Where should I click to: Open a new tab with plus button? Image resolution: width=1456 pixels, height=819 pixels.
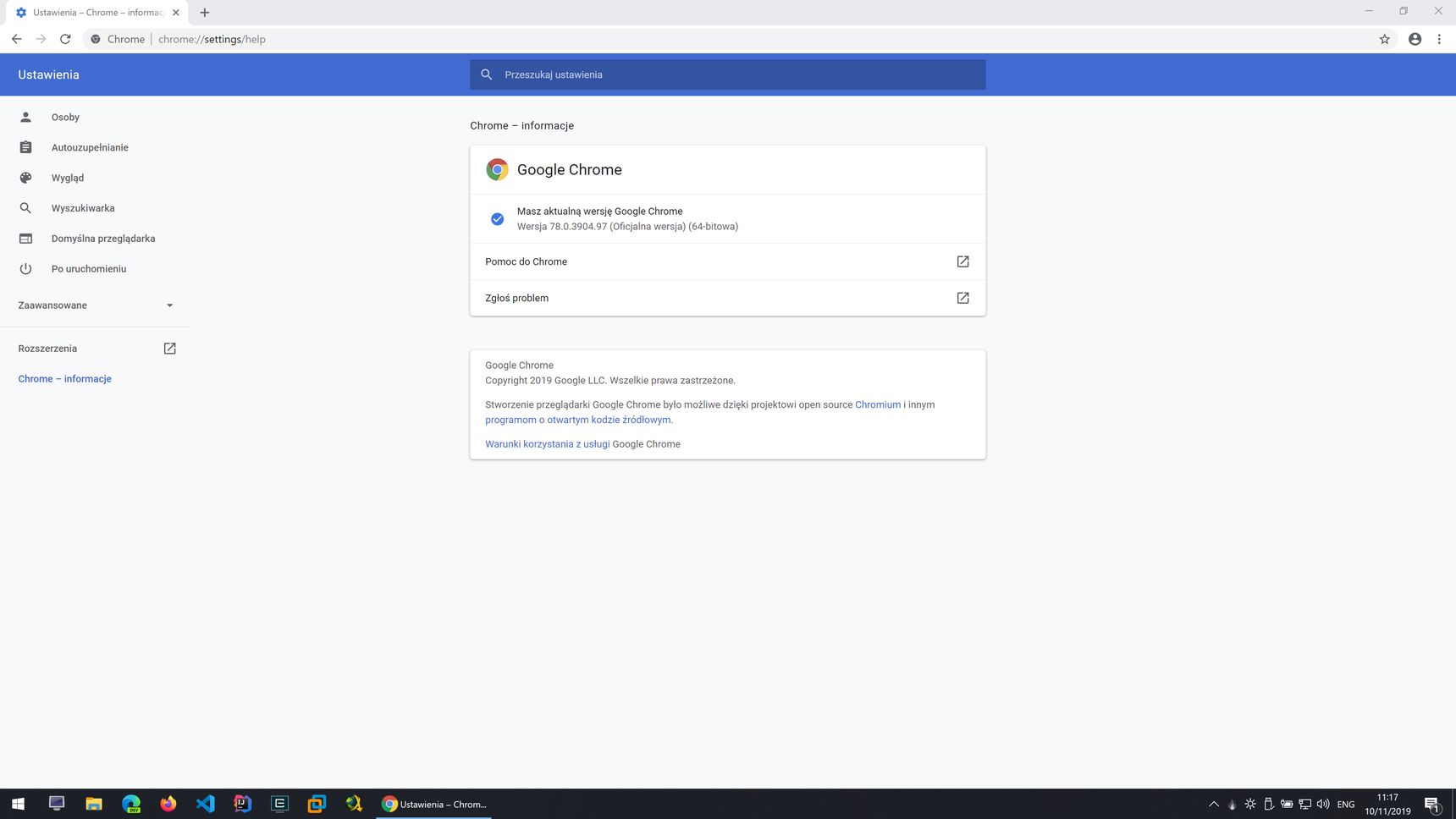pyautogui.click(x=205, y=13)
